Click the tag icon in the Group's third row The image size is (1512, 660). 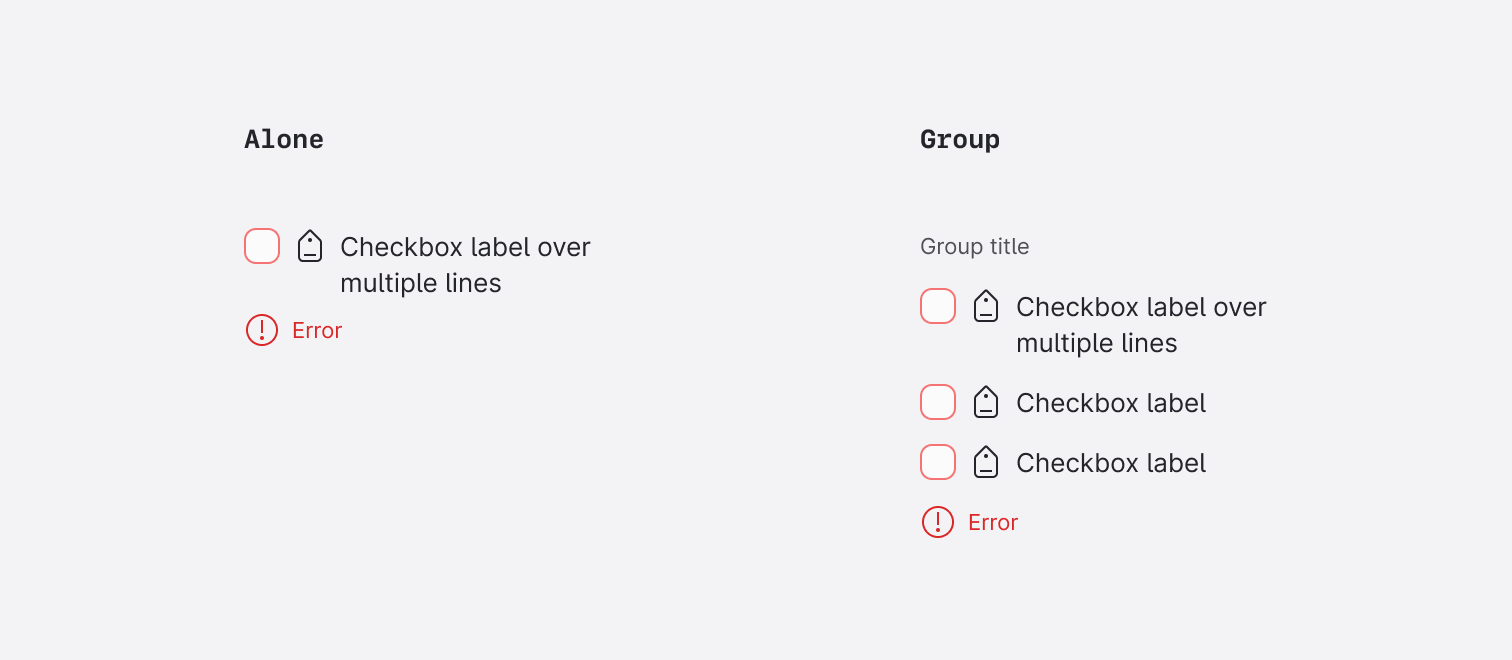[986, 462]
